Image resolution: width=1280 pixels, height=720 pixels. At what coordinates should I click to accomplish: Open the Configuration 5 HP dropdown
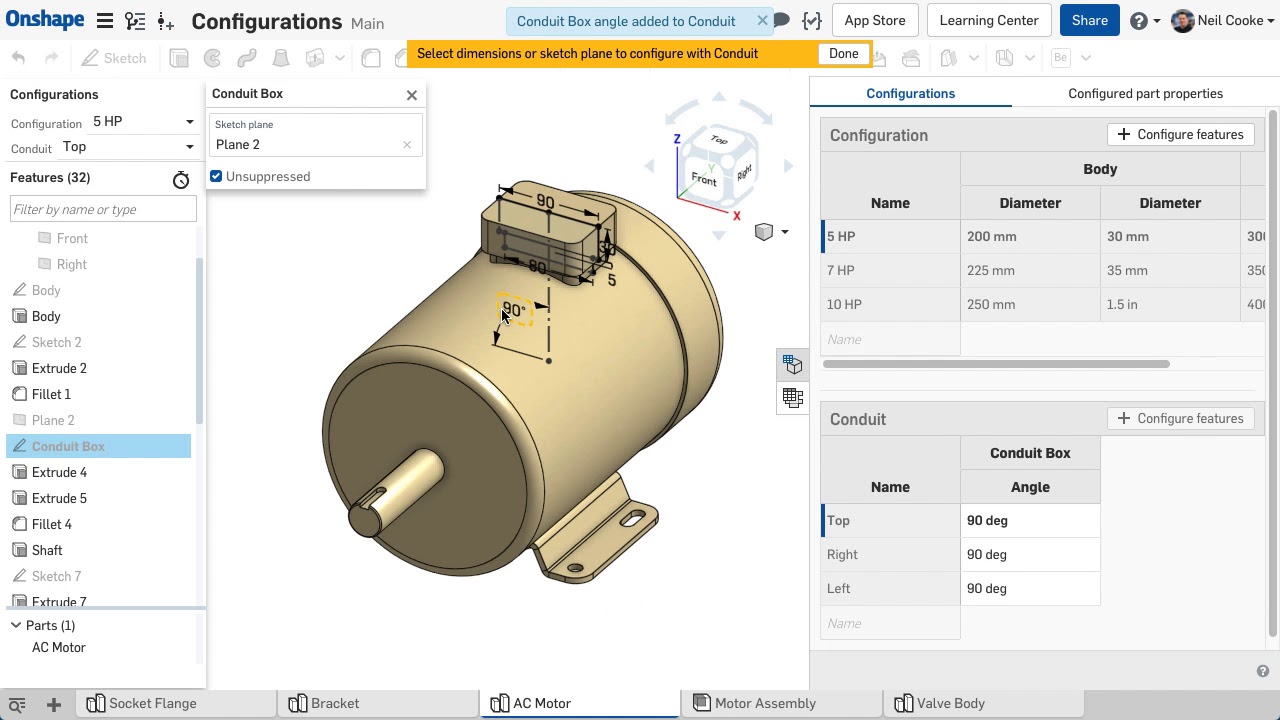[143, 121]
